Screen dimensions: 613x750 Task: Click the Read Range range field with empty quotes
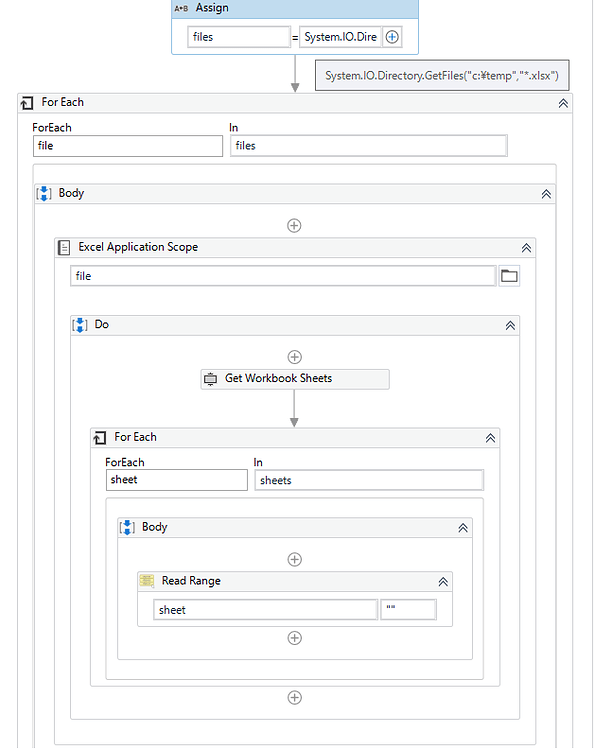coord(408,610)
